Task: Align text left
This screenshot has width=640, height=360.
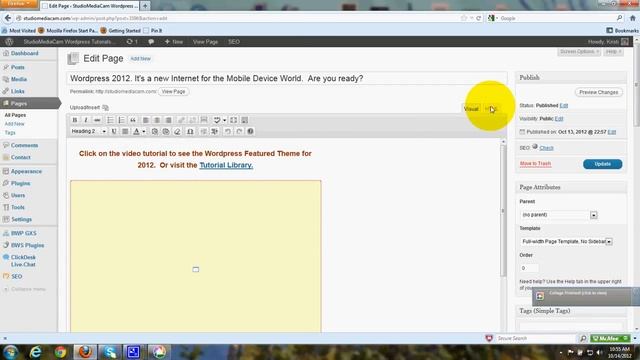Action: click(x=146, y=120)
